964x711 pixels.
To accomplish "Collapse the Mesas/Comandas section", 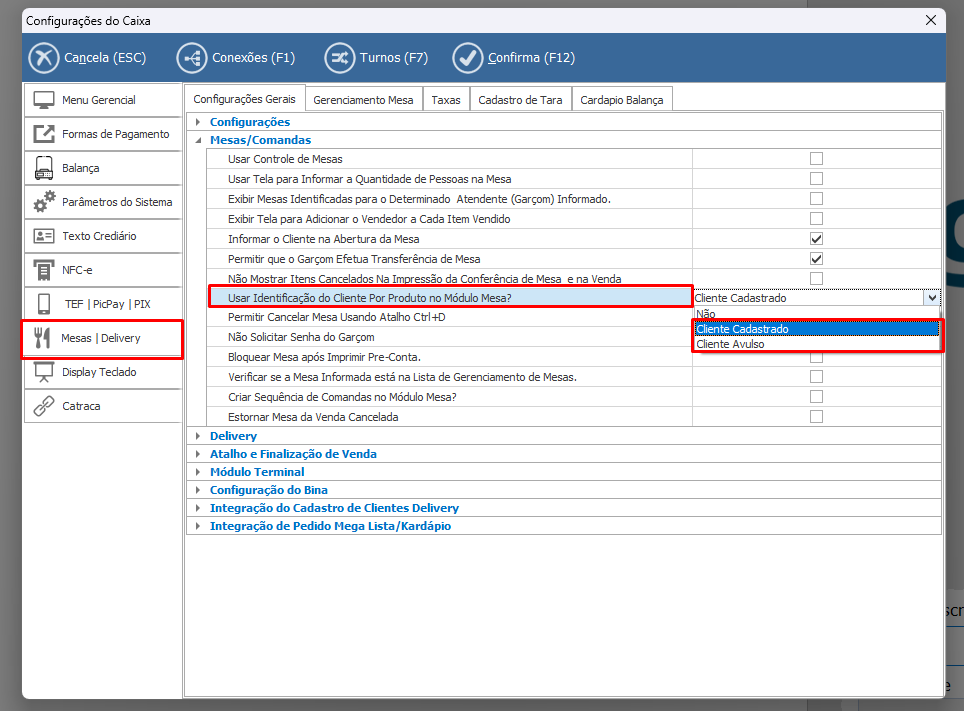I will [198, 141].
